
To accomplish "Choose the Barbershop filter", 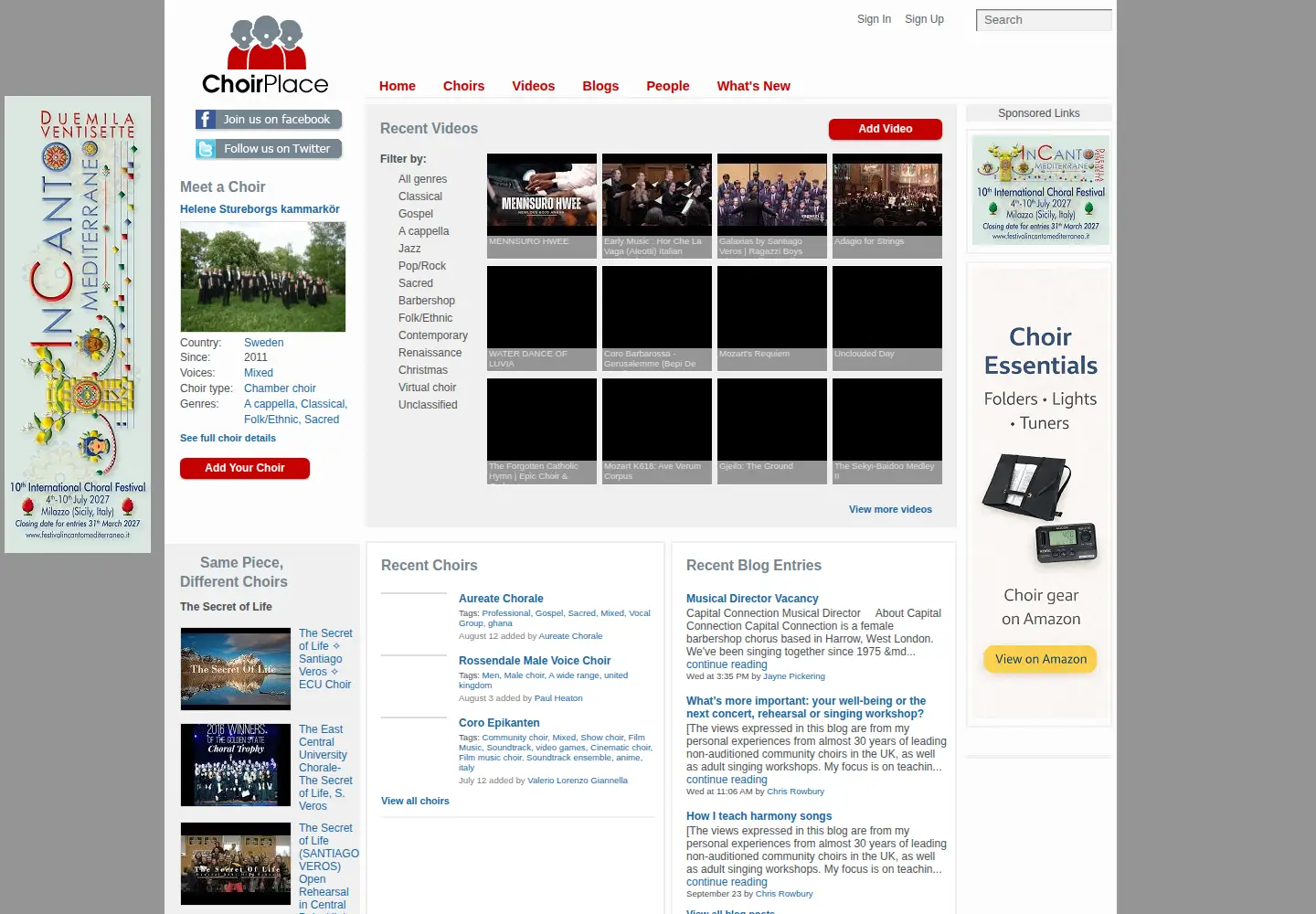I will pyautogui.click(x=427, y=301).
